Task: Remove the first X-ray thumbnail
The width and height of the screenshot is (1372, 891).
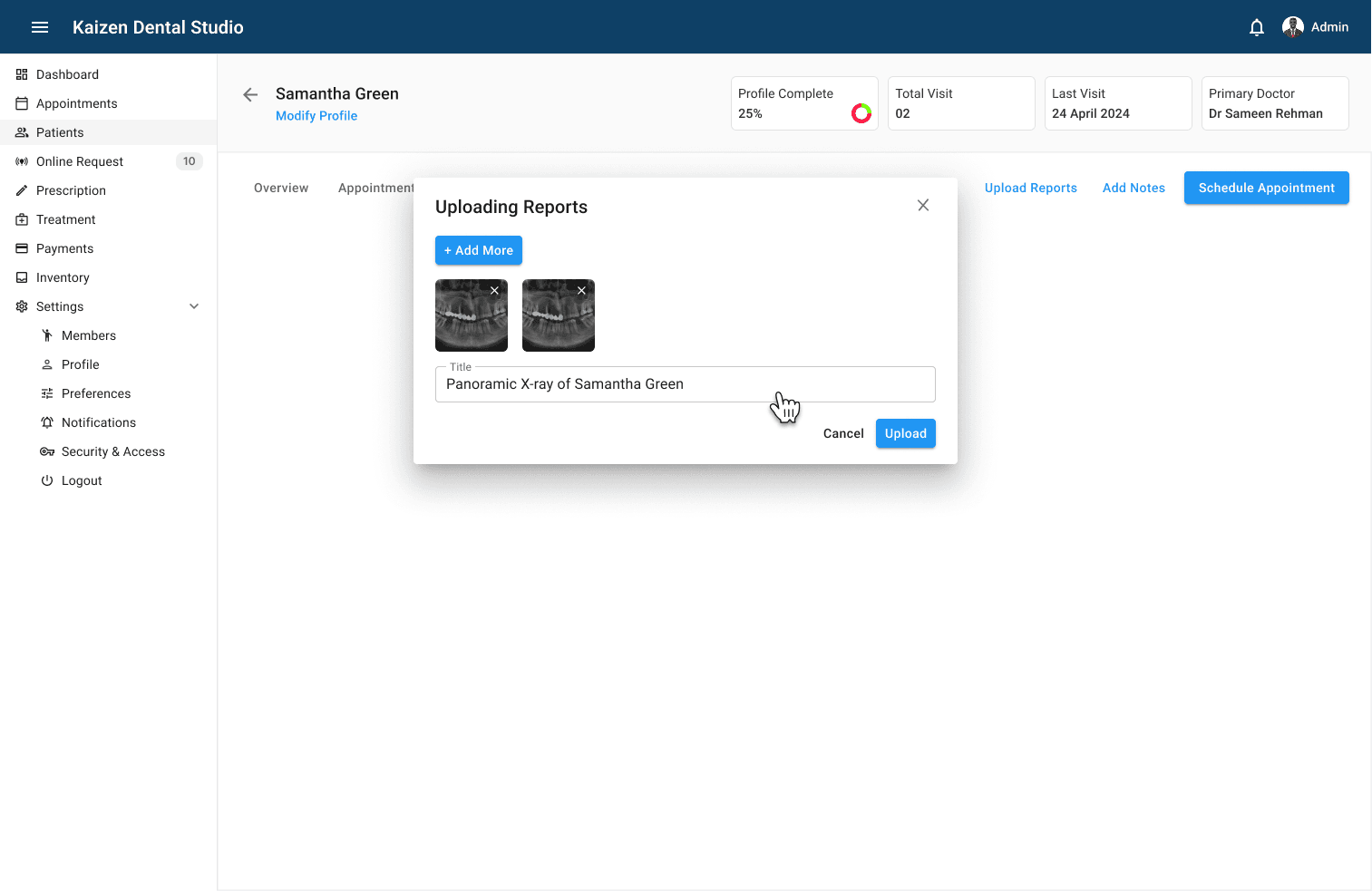Action: pyautogui.click(x=494, y=291)
